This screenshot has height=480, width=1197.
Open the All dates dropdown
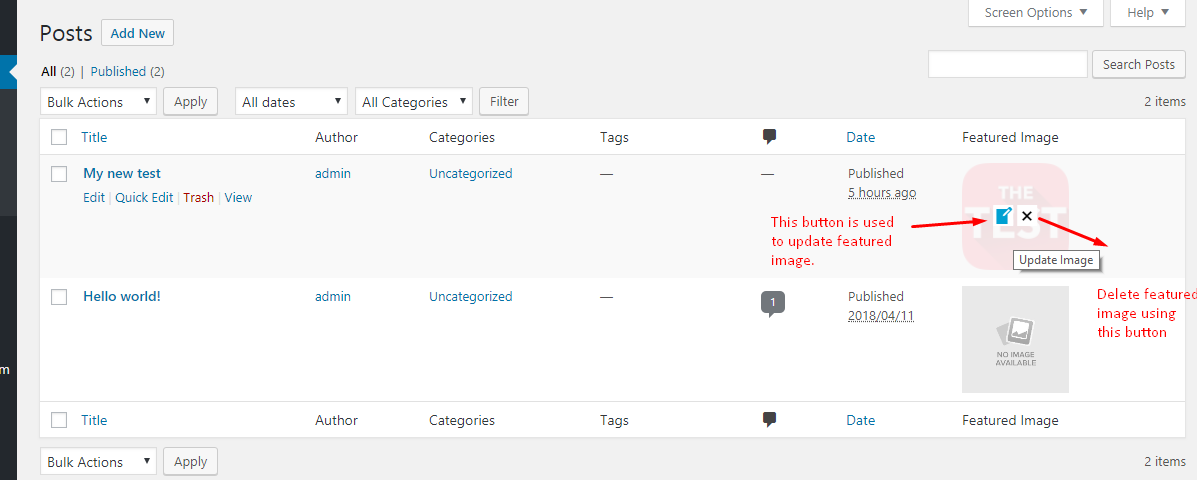pyautogui.click(x=292, y=101)
